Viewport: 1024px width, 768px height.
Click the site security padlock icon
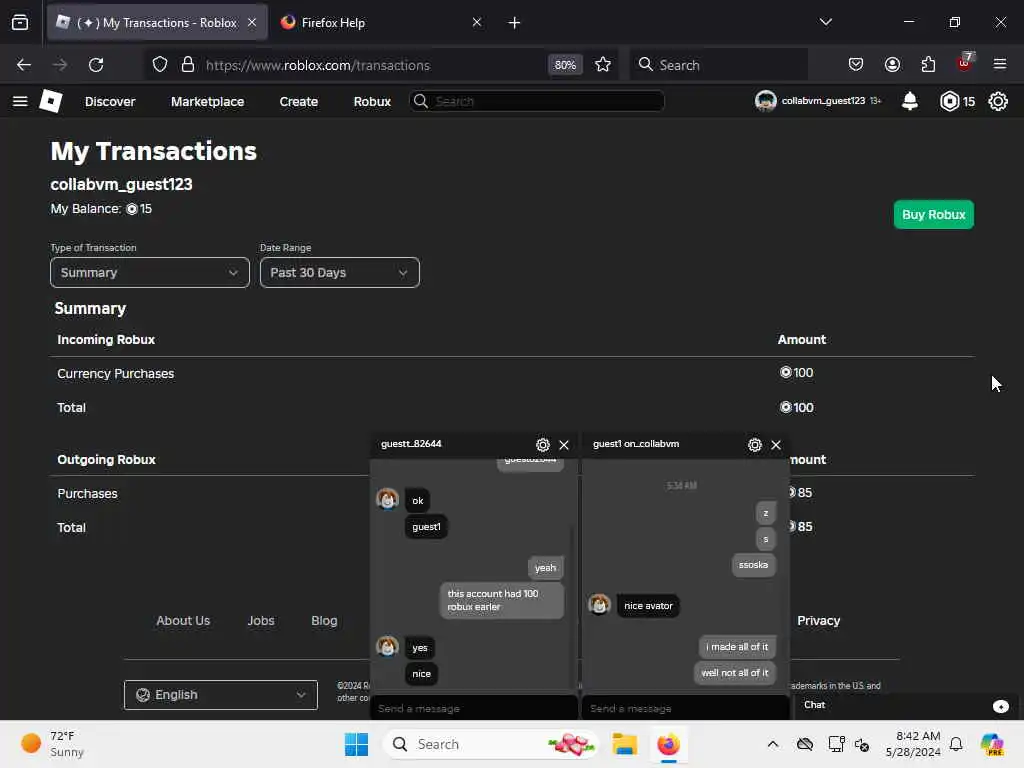(x=188, y=65)
